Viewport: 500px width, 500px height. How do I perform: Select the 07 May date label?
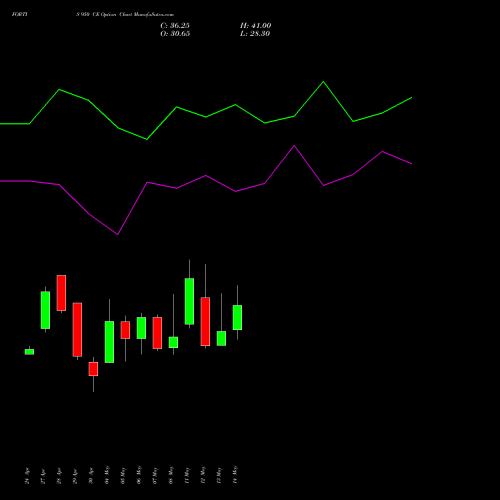click(x=155, y=475)
